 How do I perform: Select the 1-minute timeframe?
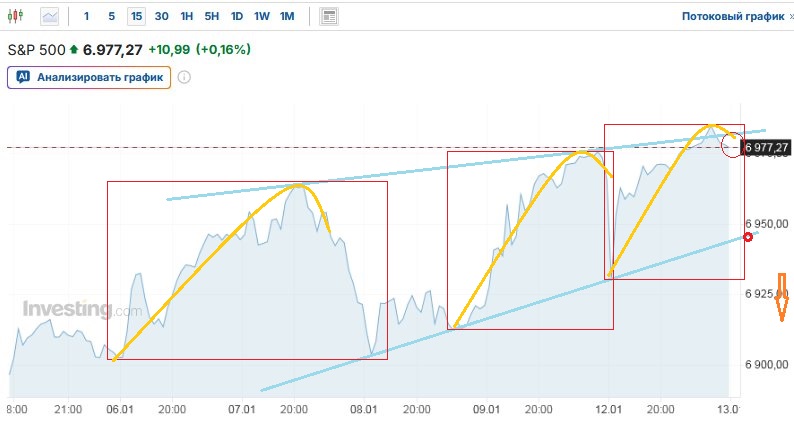(x=86, y=17)
